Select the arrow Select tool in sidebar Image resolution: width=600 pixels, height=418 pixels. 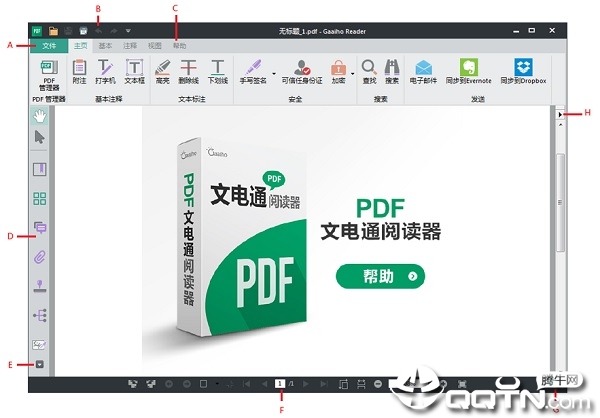tap(39, 137)
